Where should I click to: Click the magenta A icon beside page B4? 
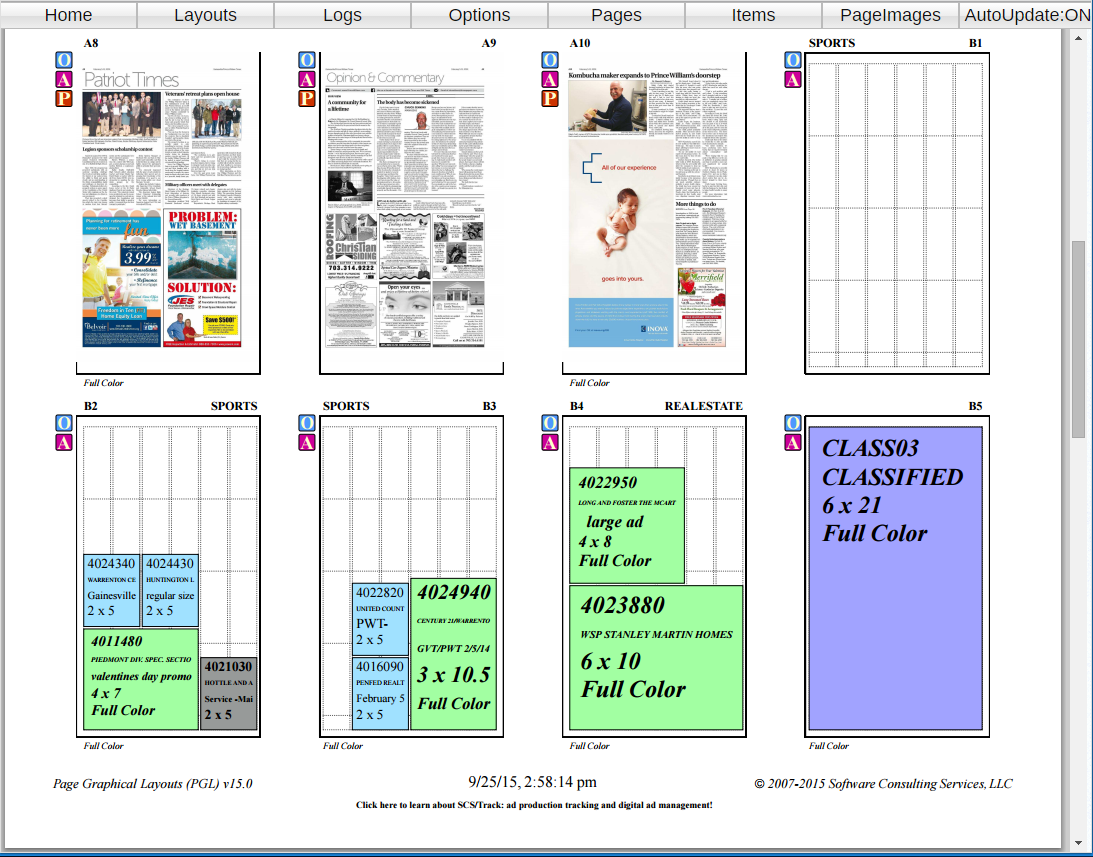point(550,442)
